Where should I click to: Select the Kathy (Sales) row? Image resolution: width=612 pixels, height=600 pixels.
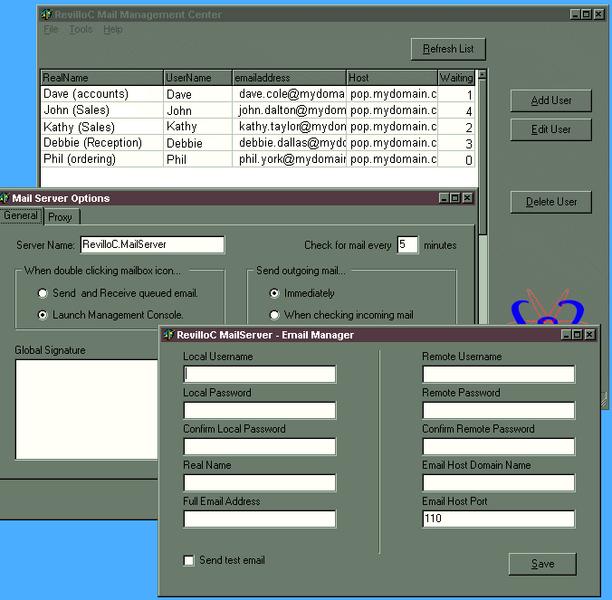point(258,127)
